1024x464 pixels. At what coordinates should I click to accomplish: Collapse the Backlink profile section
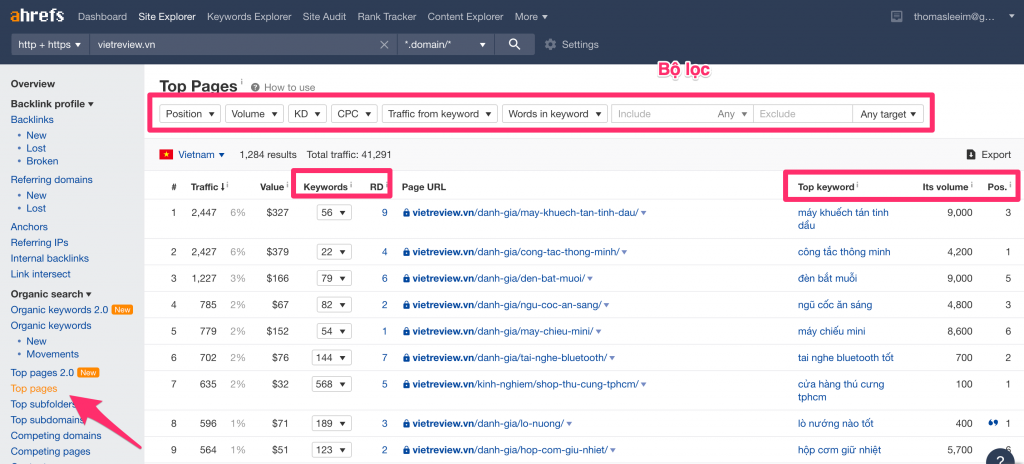click(52, 103)
